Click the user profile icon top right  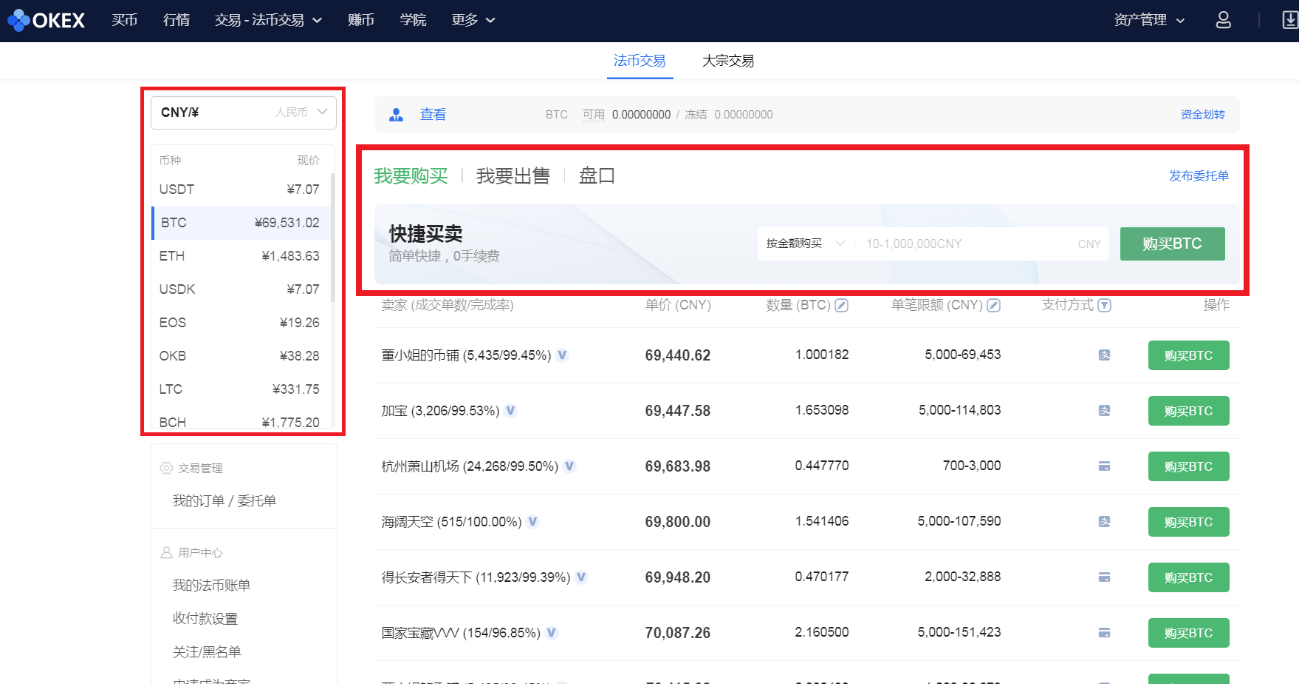point(1222,19)
